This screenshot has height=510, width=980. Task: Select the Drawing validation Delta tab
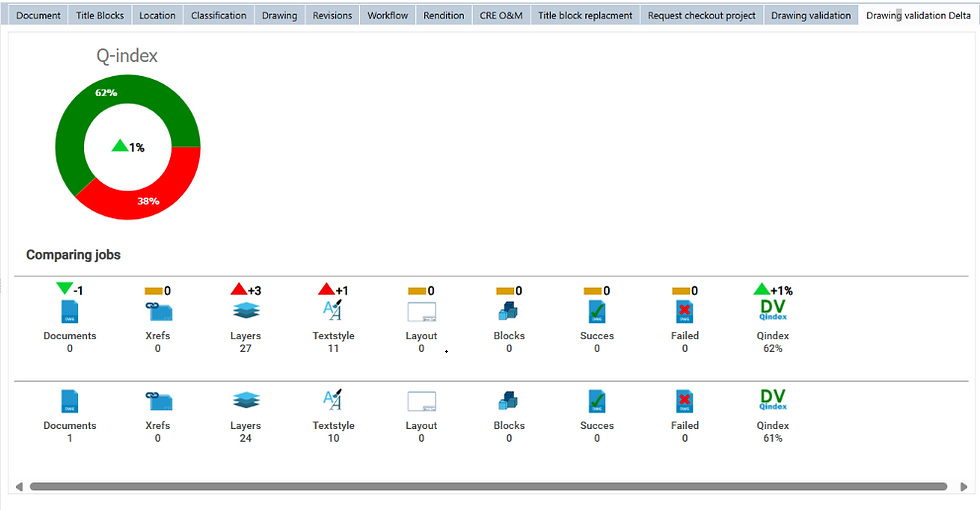(x=919, y=16)
